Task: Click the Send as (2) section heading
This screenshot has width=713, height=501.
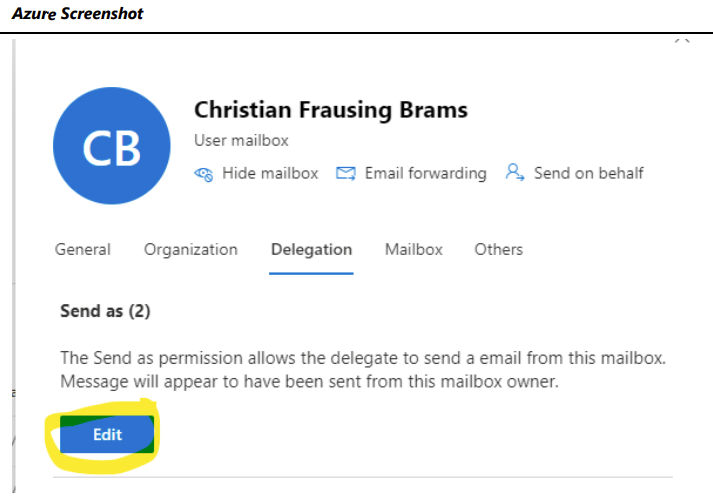Action: click(x=105, y=311)
